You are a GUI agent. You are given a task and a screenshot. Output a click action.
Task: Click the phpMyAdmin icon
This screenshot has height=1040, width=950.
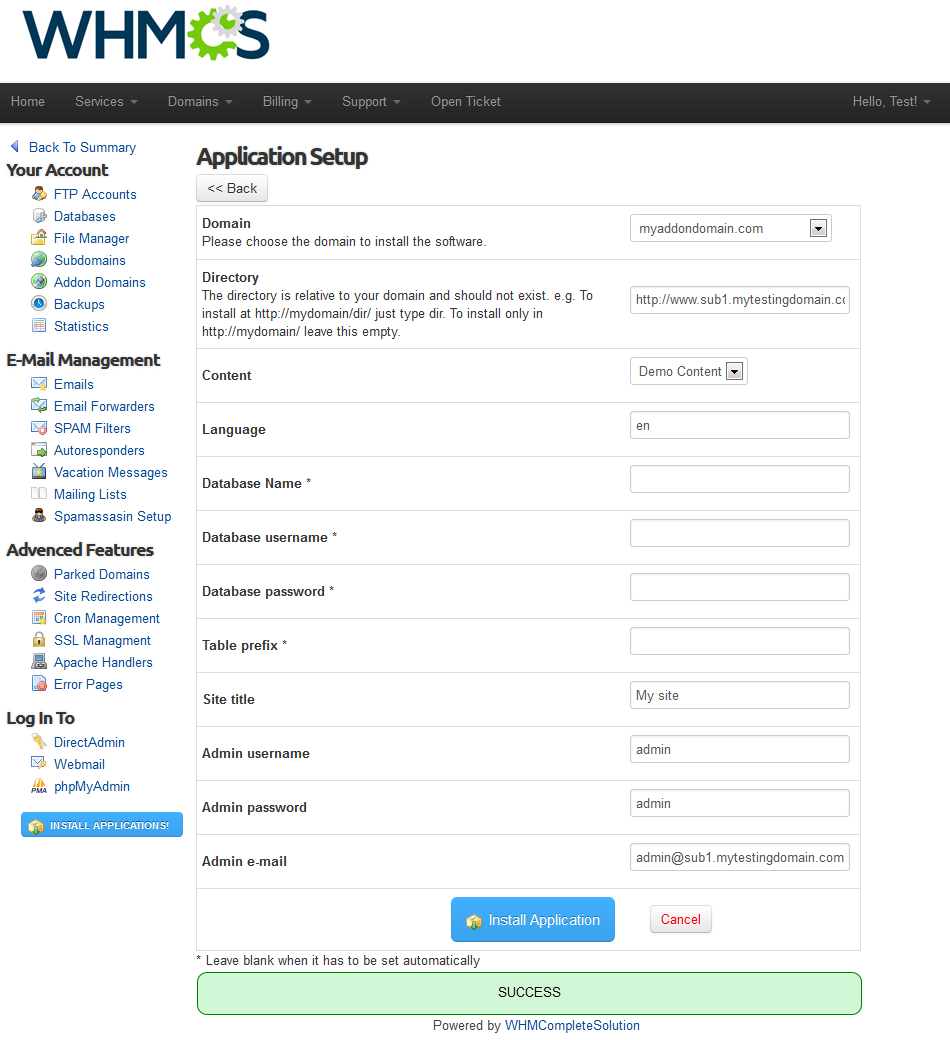tap(39, 786)
